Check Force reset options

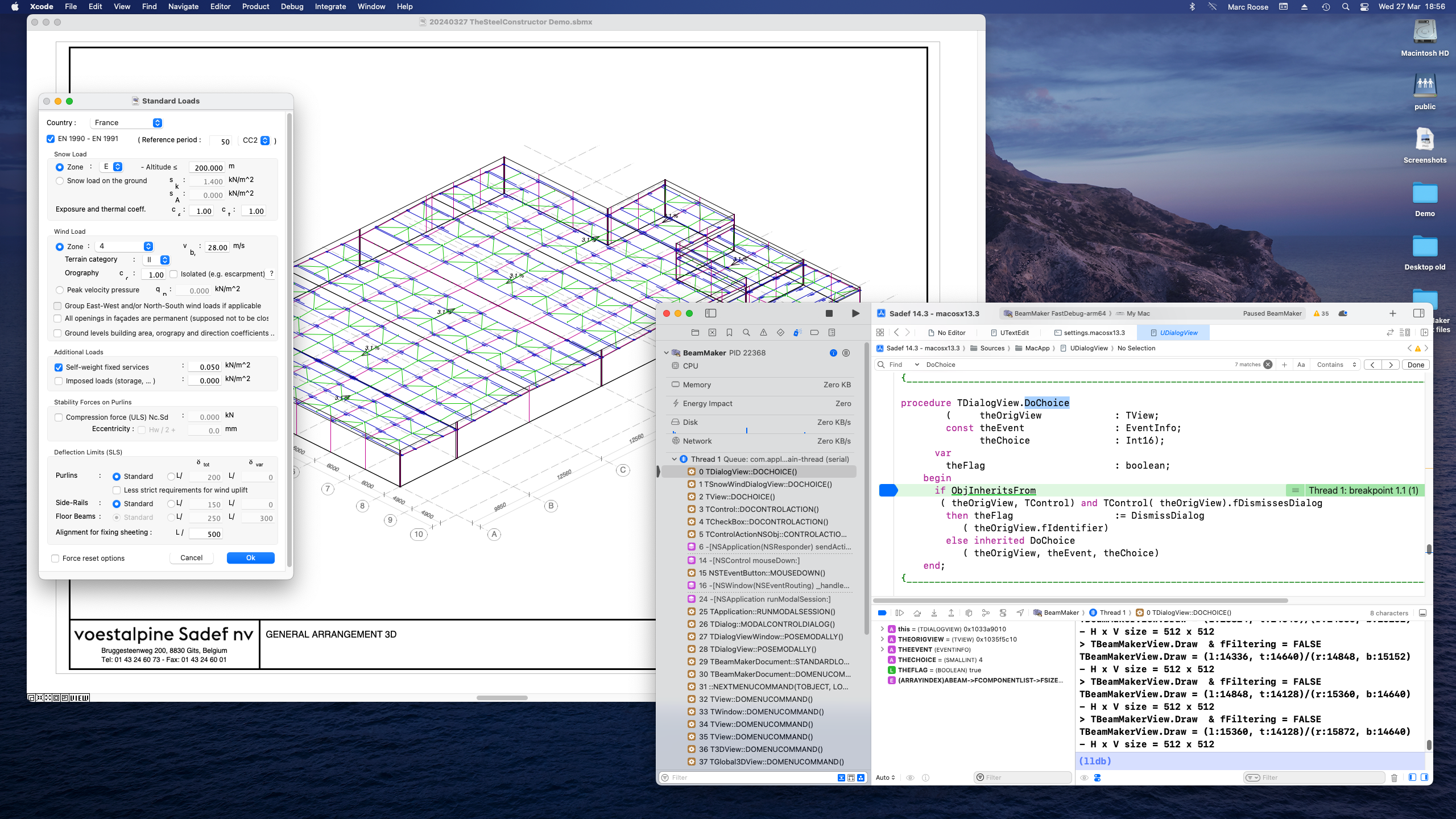click(x=55, y=559)
